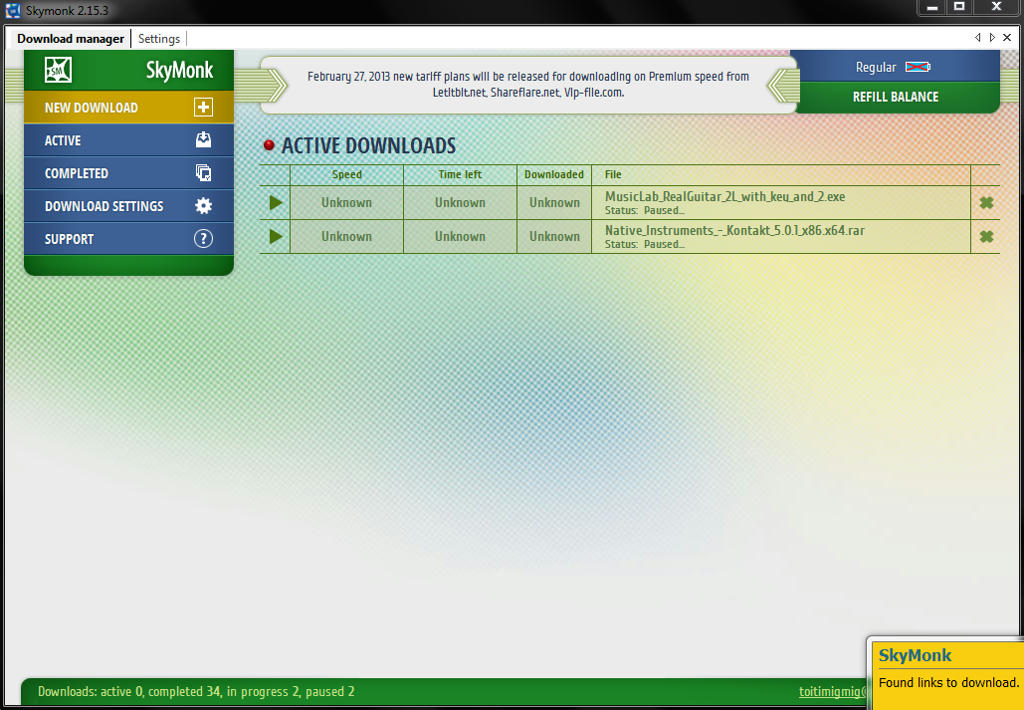Close the tab panel with X
The image size is (1024, 710).
click(x=1007, y=38)
